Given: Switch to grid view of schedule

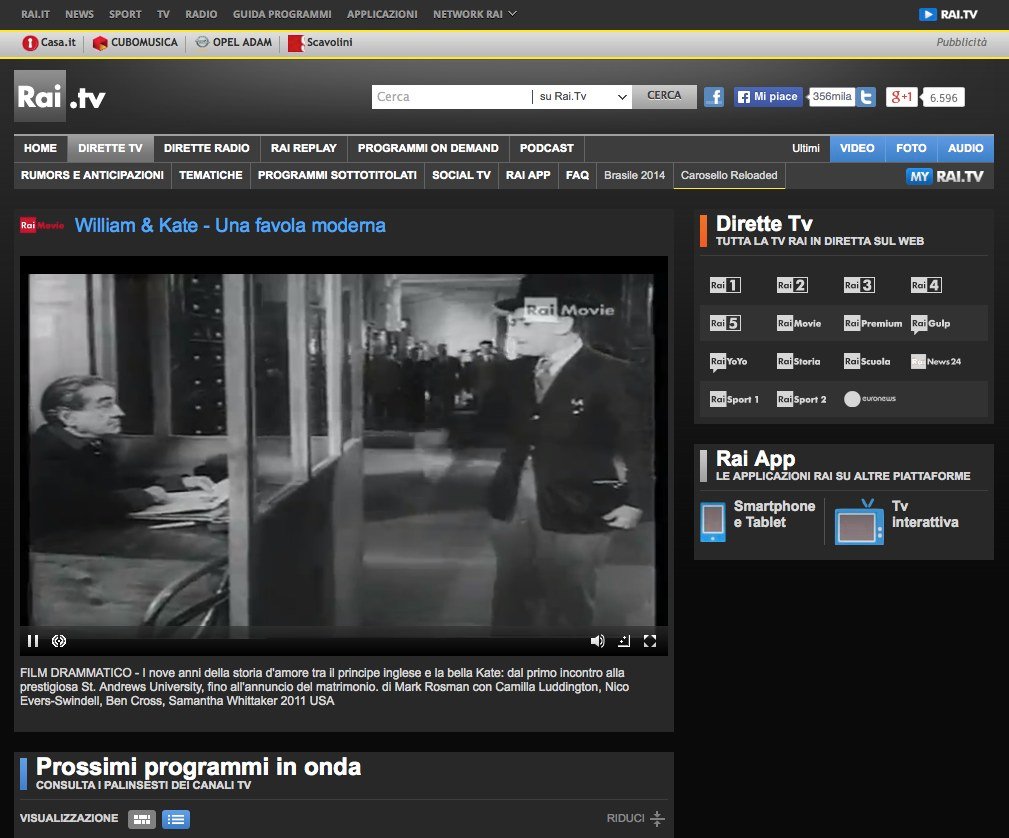Looking at the screenshot, I should [x=142, y=819].
